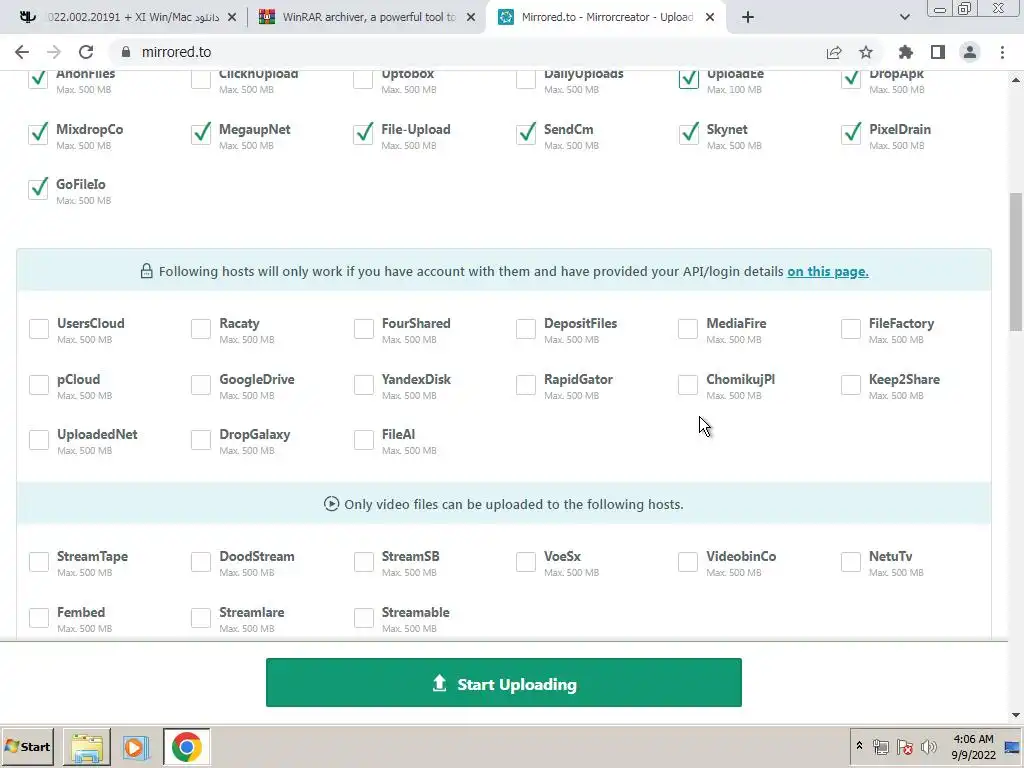
Task: Close the Mirrored.to tab
Action: click(710, 18)
